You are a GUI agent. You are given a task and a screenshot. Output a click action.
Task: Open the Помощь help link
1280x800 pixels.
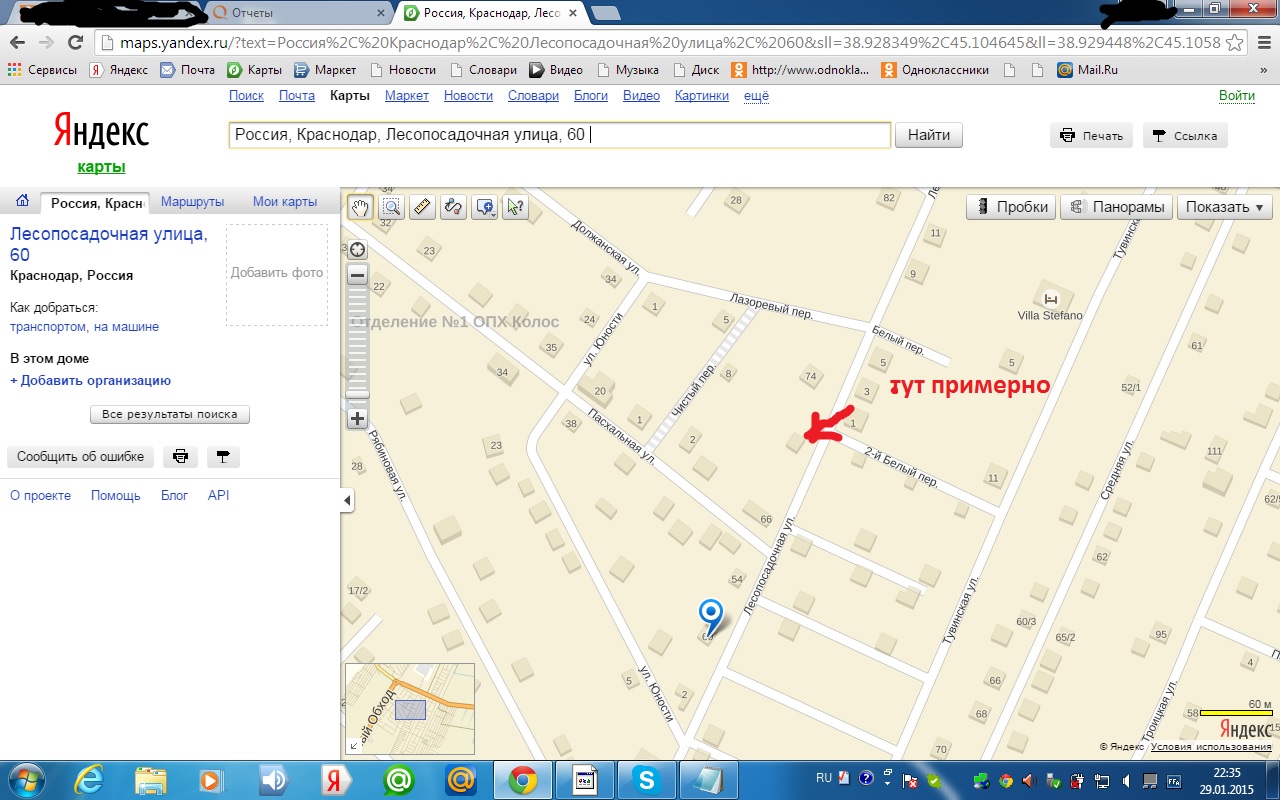[x=116, y=496]
